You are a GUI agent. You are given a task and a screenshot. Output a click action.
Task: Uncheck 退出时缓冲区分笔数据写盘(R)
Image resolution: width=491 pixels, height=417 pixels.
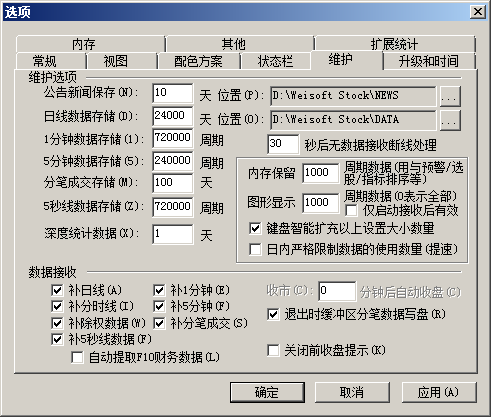(x=273, y=314)
